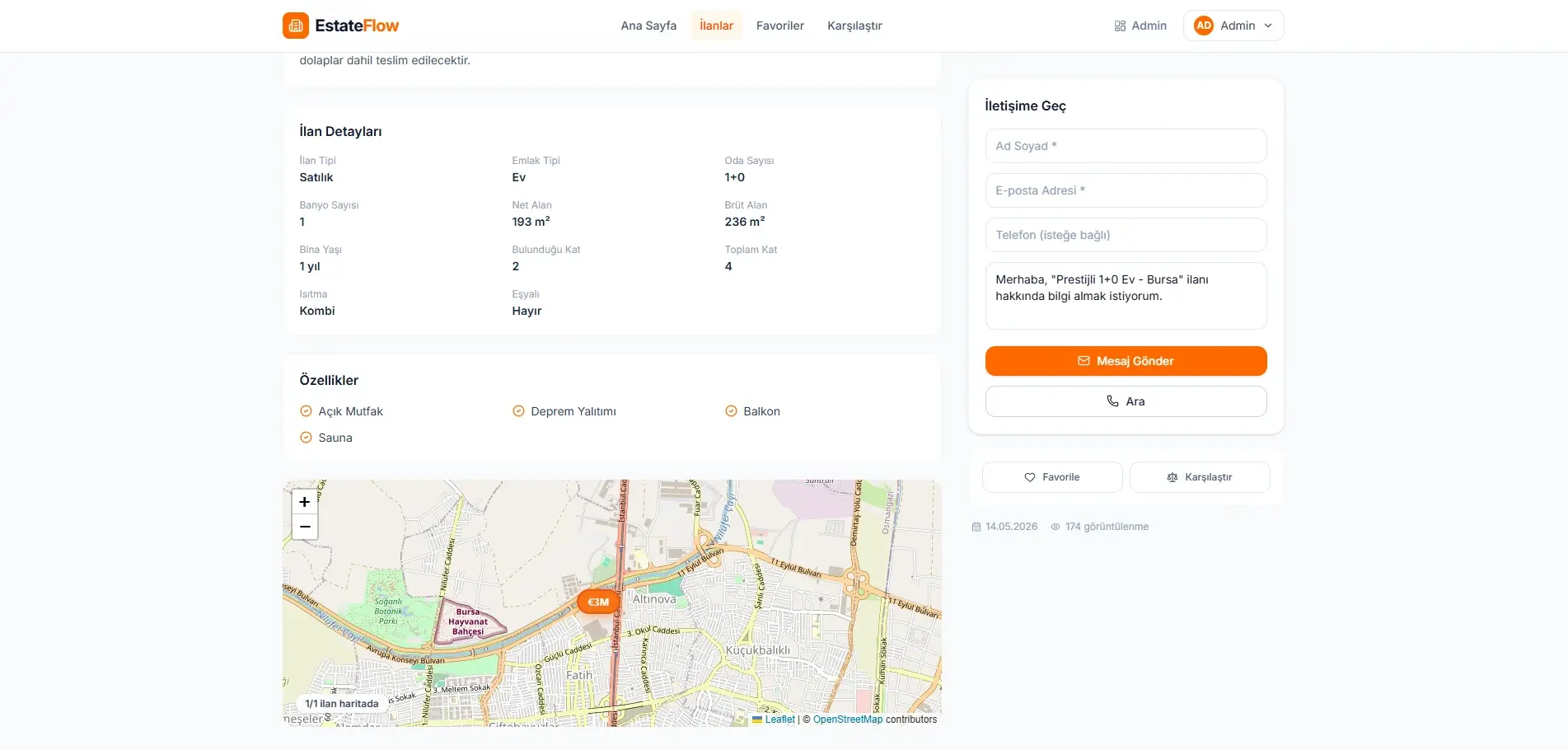Click the Bursa Hayvanat Bahçesi map label
Image resolution: width=1568 pixels, height=750 pixels.
click(468, 621)
